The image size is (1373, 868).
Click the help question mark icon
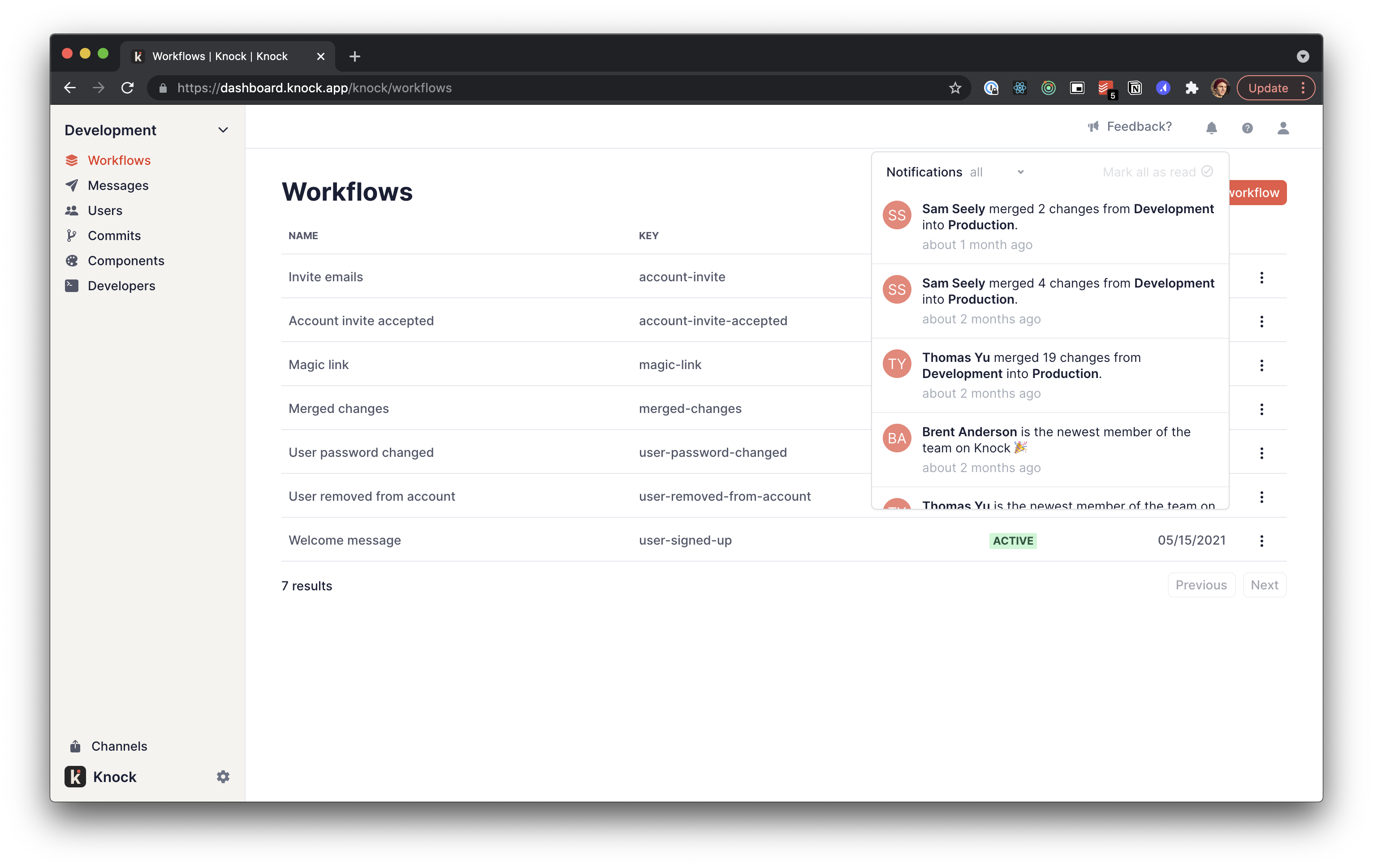coord(1248,128)
